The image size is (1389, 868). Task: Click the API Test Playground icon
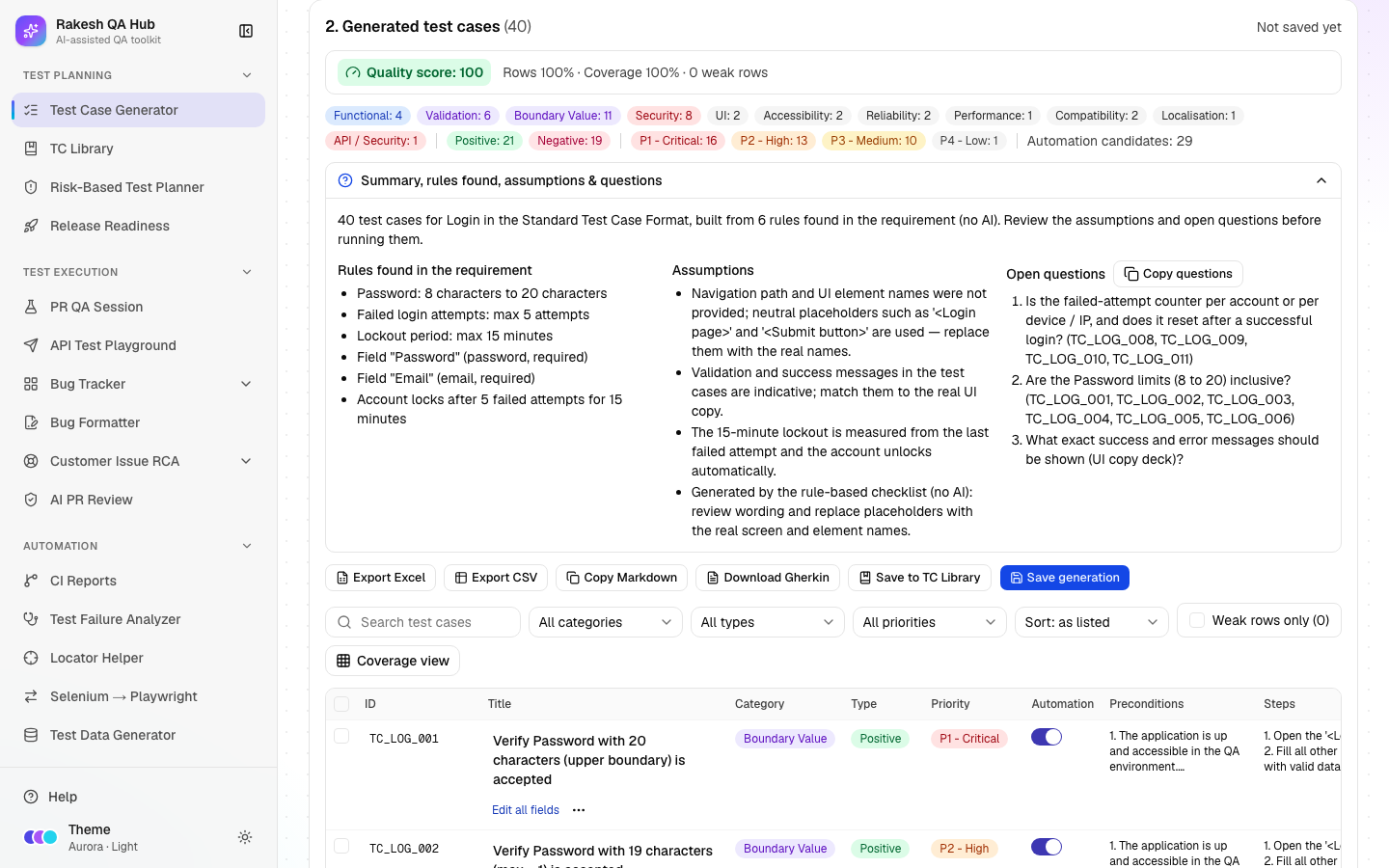(x=31, y=345)
